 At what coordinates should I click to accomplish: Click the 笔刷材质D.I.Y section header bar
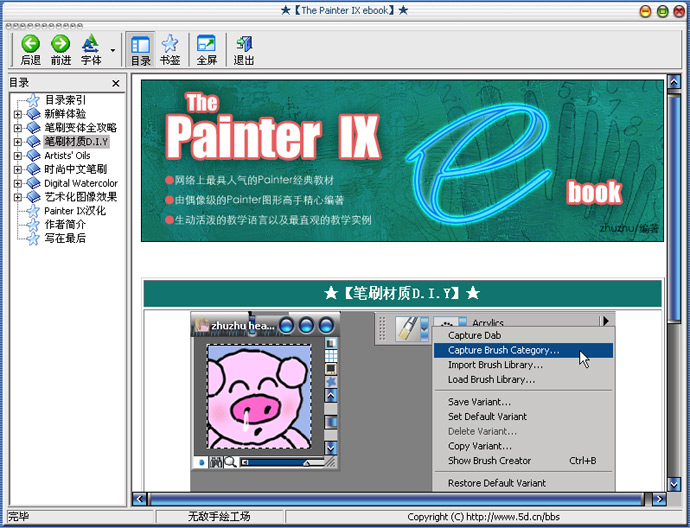402,293
